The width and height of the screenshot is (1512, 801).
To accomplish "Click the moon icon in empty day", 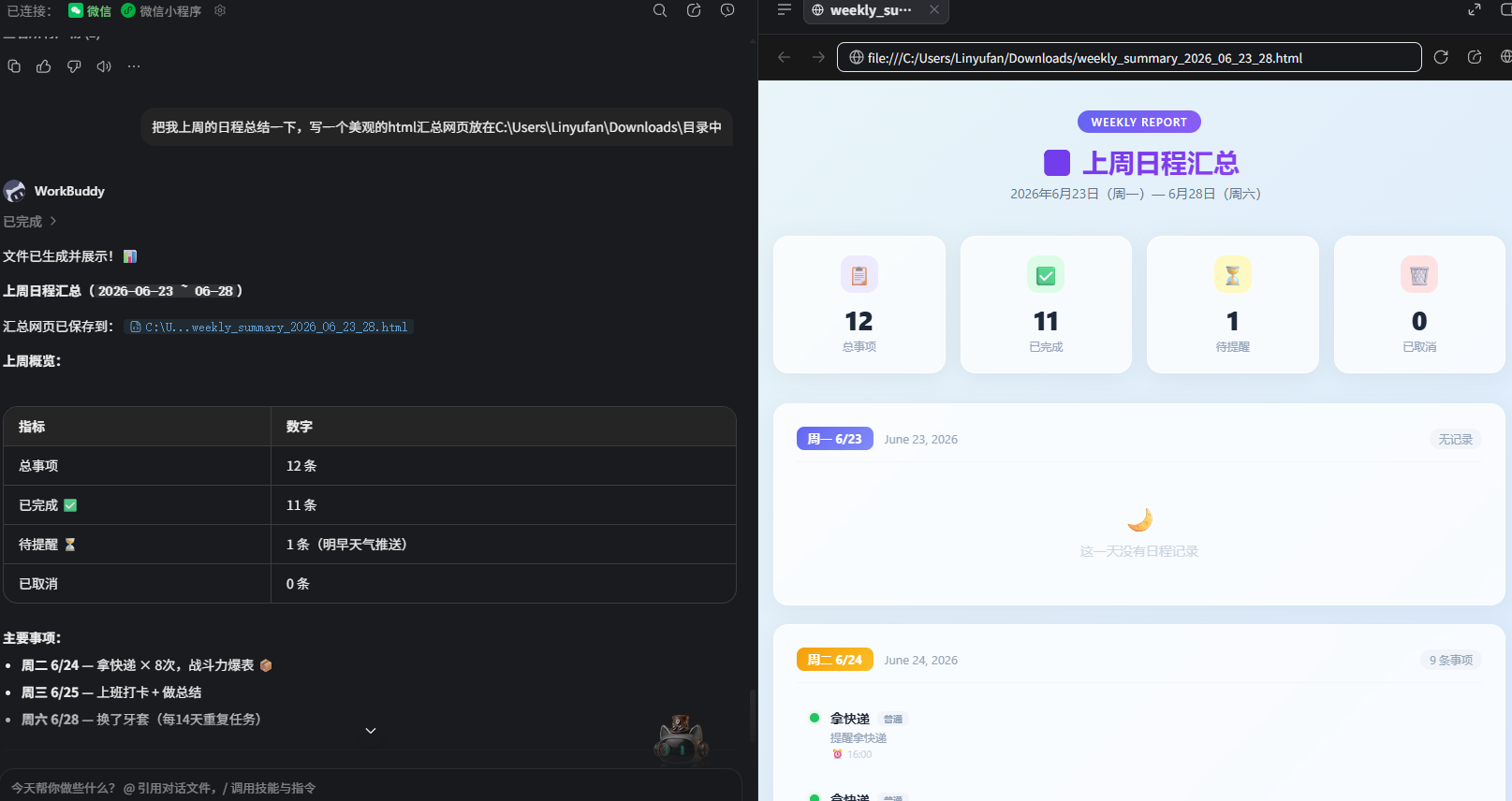I will click(x=1139, y=519).
